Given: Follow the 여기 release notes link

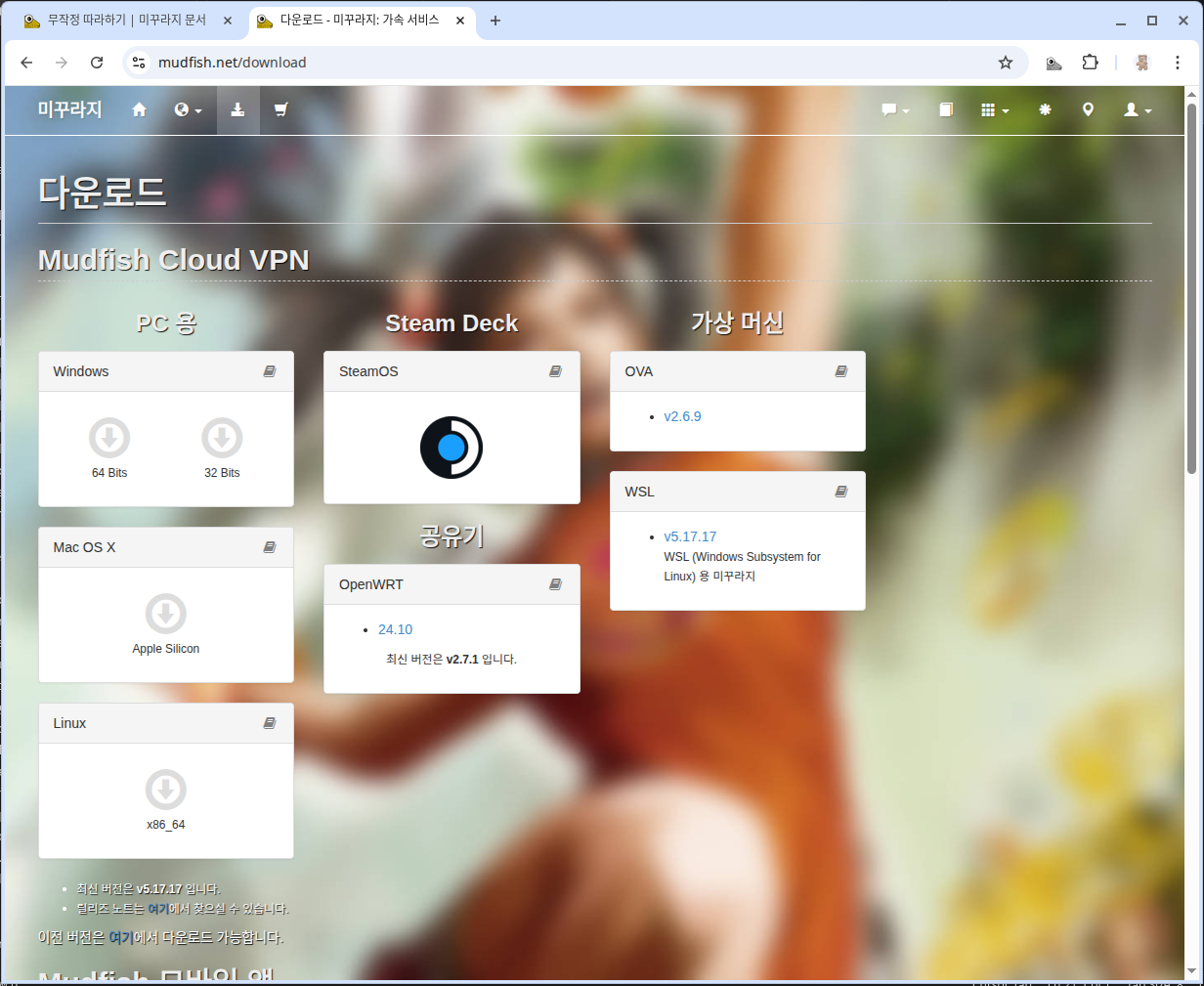Looking at the screenshot, I should [x=157, y=909].
